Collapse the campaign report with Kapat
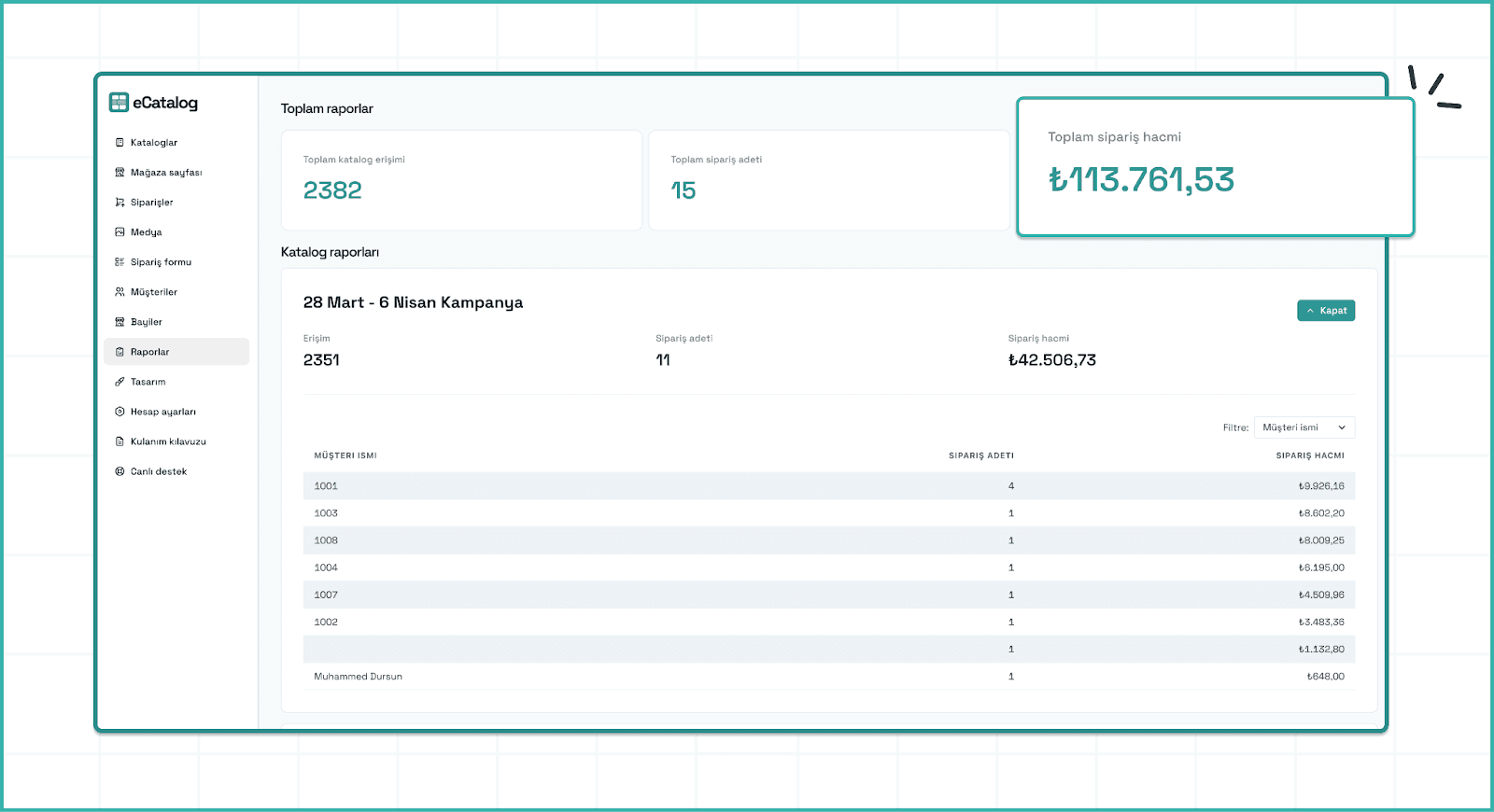The height and width of the screenshot is (812, 1494). click(1325, 311)
